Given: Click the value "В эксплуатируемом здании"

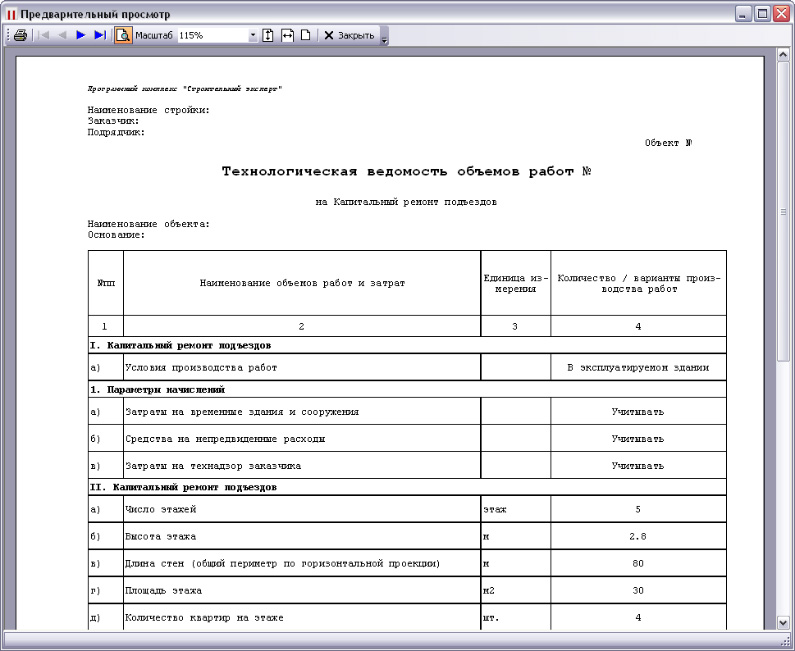Looking at the screenshot, I should point(638,368).
